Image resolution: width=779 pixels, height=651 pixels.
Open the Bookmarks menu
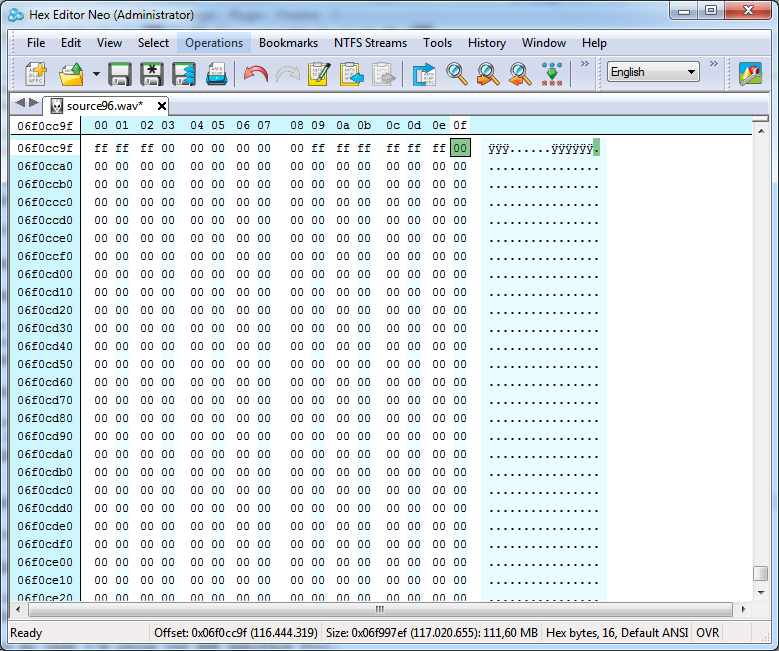click(x=288, y=43)
